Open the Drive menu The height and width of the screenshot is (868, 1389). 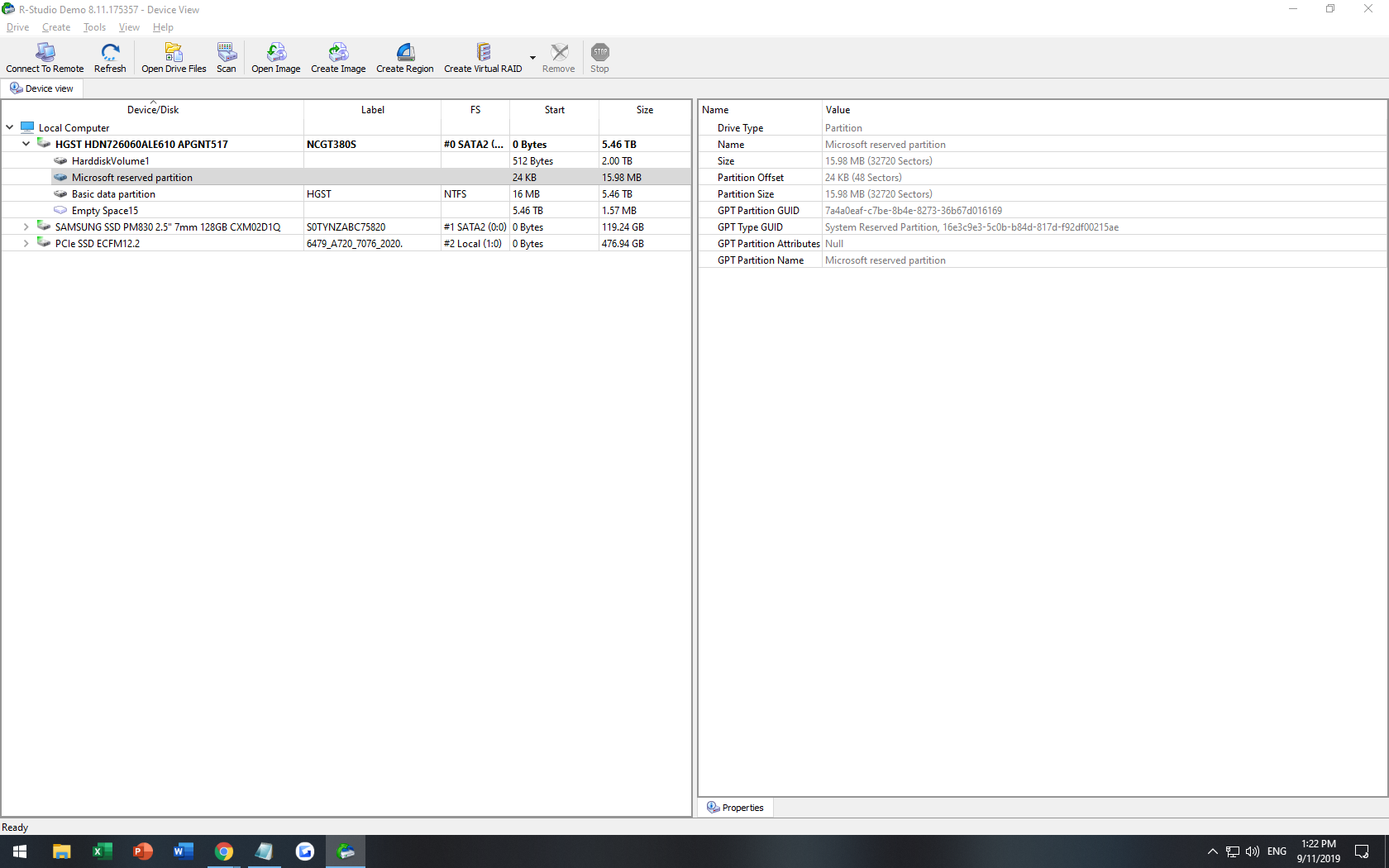pyautogui.click(x=17, y=27)
